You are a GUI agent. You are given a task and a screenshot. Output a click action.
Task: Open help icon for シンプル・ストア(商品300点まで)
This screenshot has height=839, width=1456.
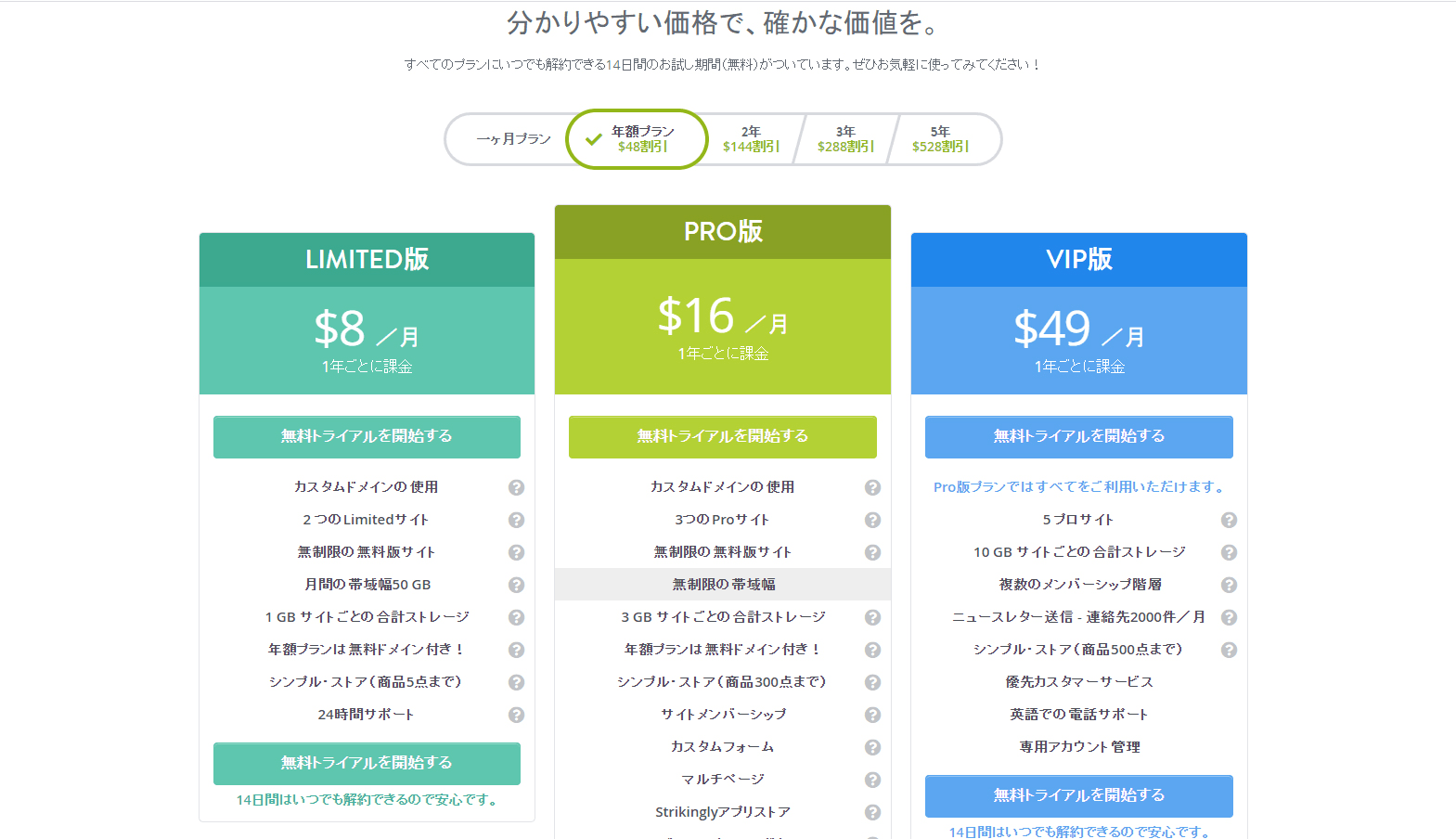[x=872, y=682]
